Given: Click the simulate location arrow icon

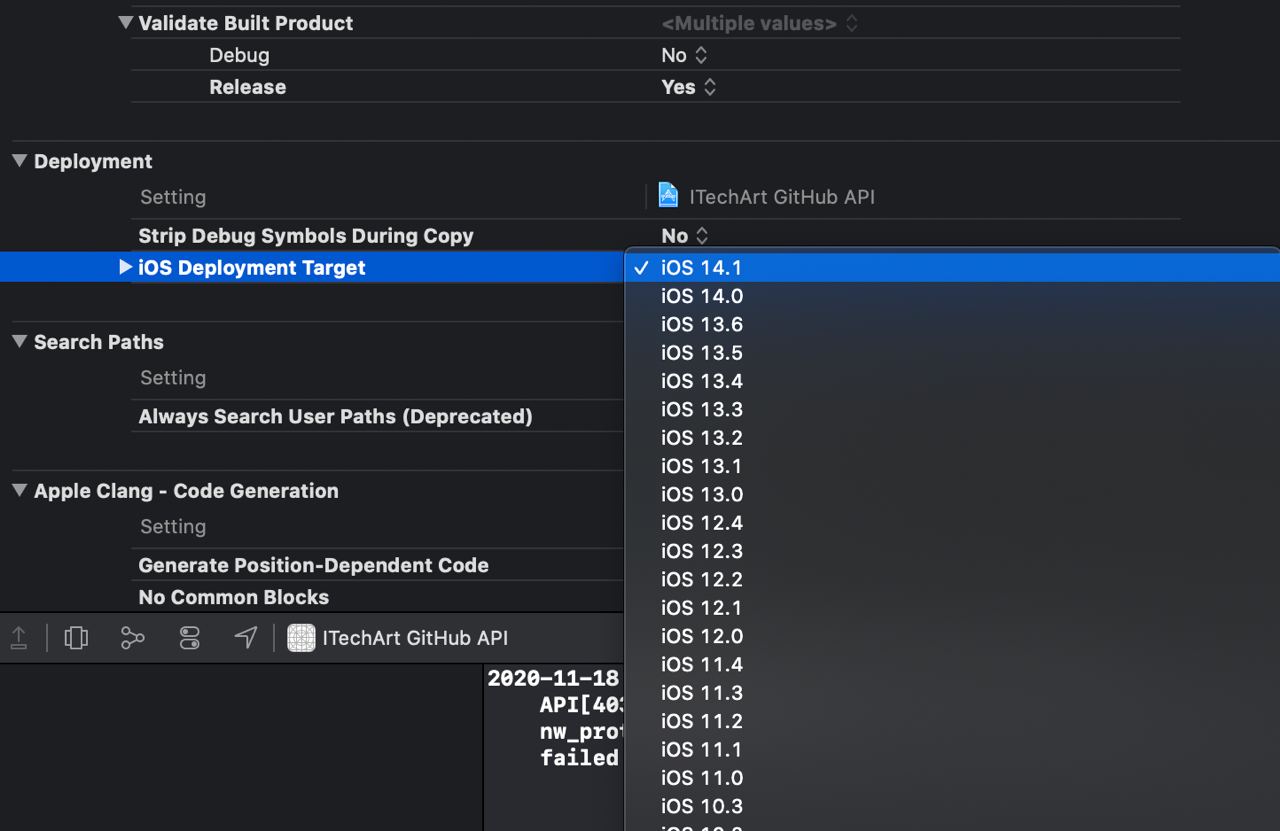Looking at the screenshot, I should [x=246, y=638].
